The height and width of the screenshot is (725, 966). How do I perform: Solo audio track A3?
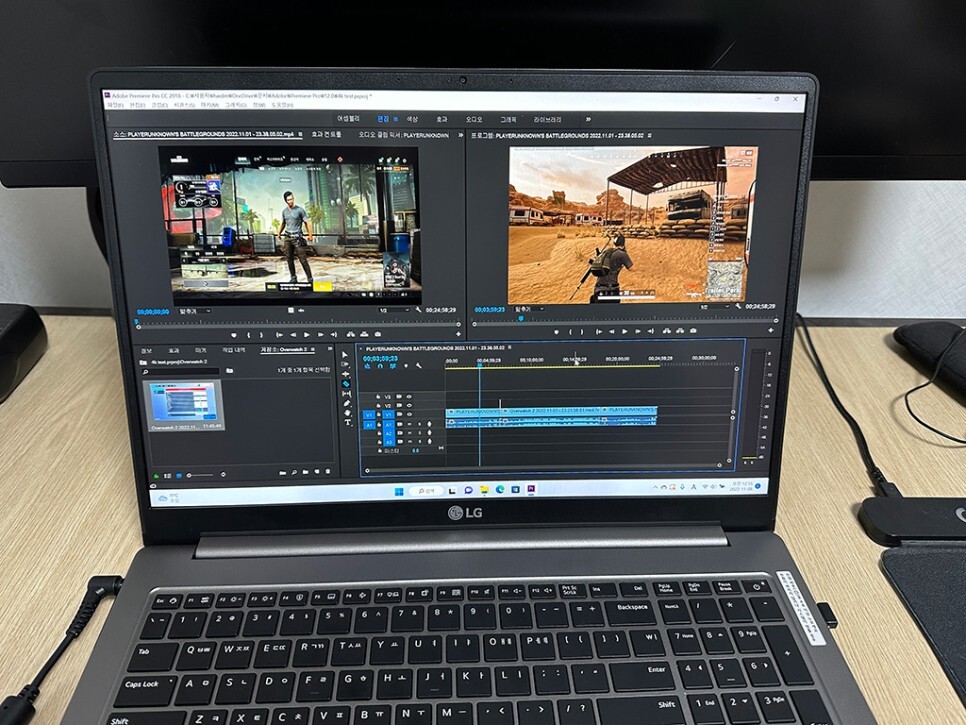(x=421, y=442)
